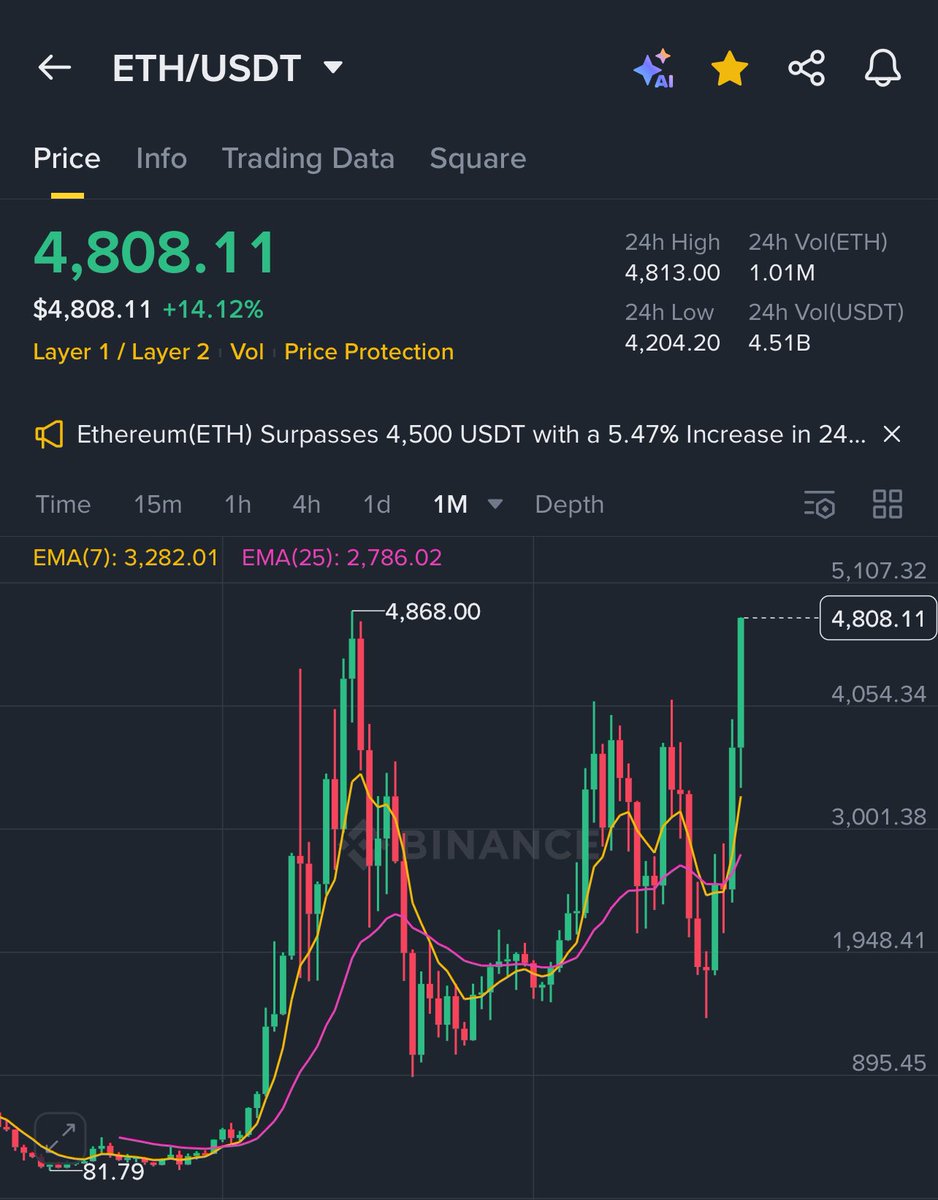This screenshot has width=938, height=1200.
Task: Tap the current price tag 4,808.11 on axis
Action: [877, 619]
